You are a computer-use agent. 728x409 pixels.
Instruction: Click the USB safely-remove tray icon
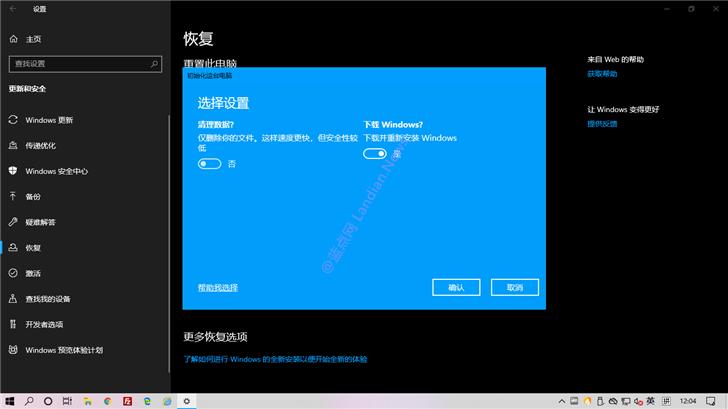[x=600, y=401]
